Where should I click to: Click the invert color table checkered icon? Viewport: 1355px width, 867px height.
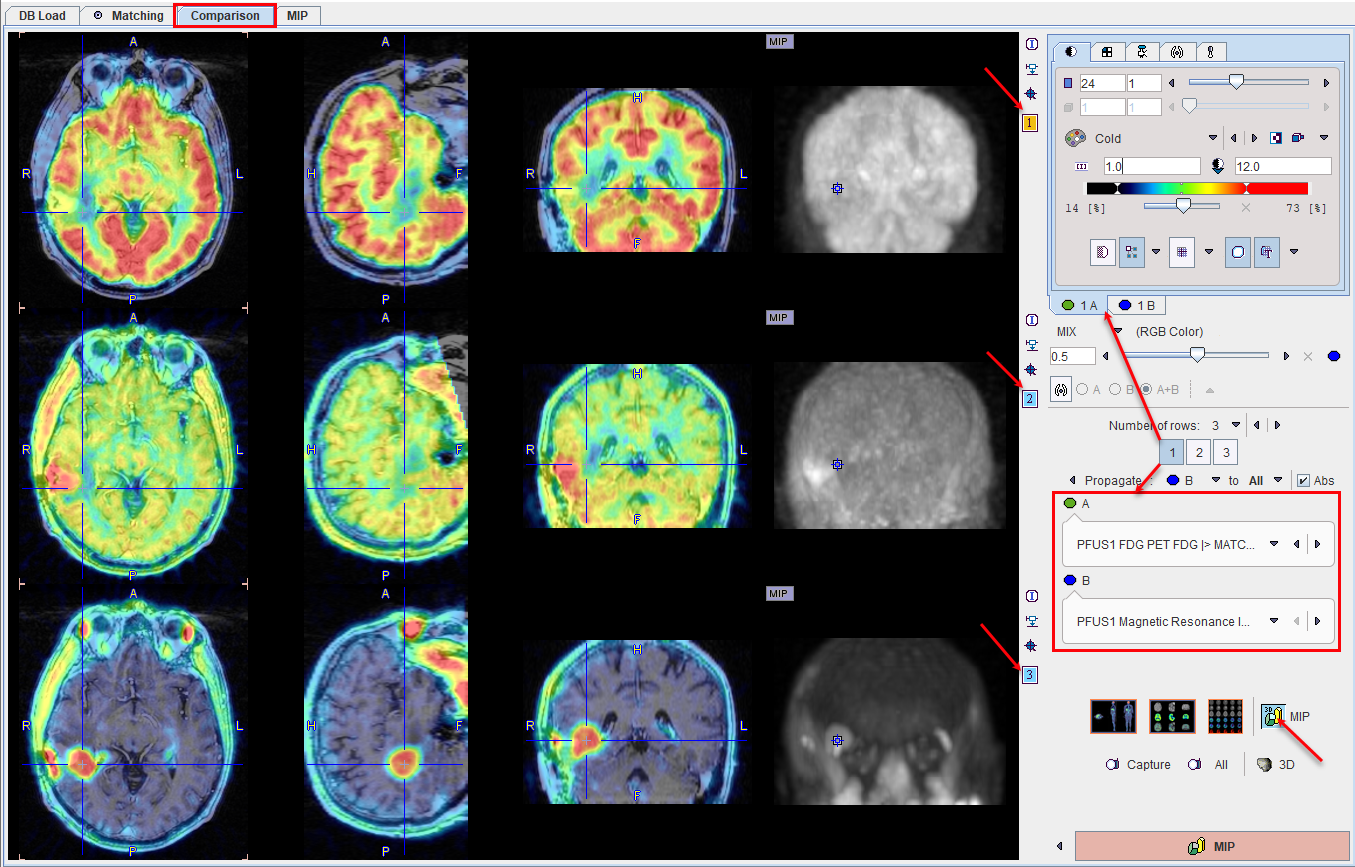[x=1276, y=138]
